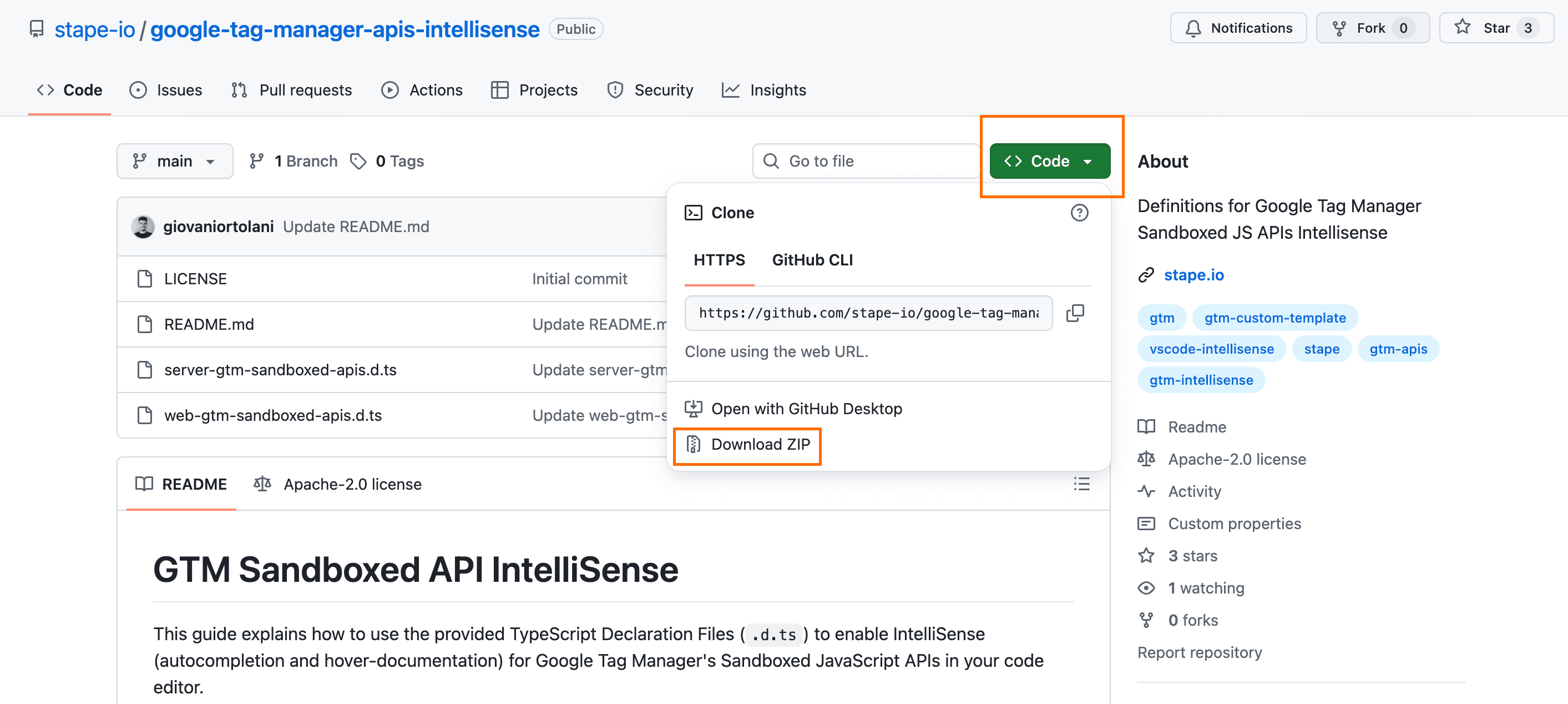Select the Code tab in repository nav

(x=69, y=90)
